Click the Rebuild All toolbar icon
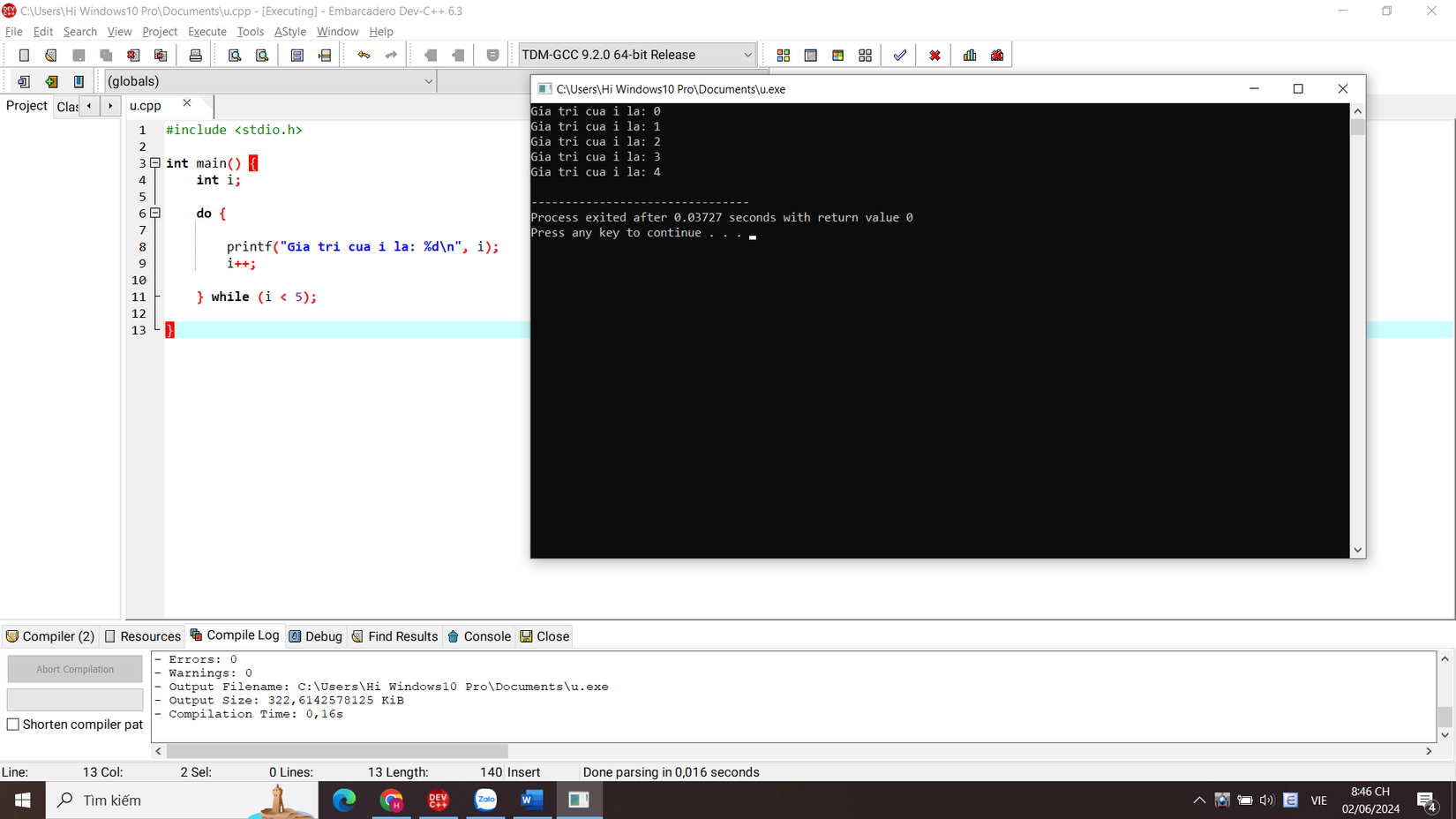This screenshot has height=819, width=1456. [x=866, y=55]
